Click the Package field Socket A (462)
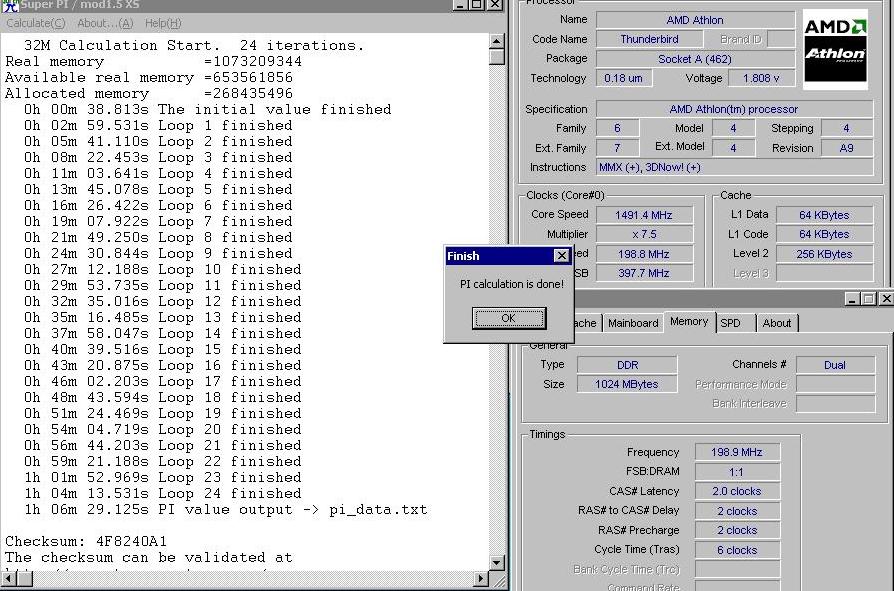 (695, 59)
